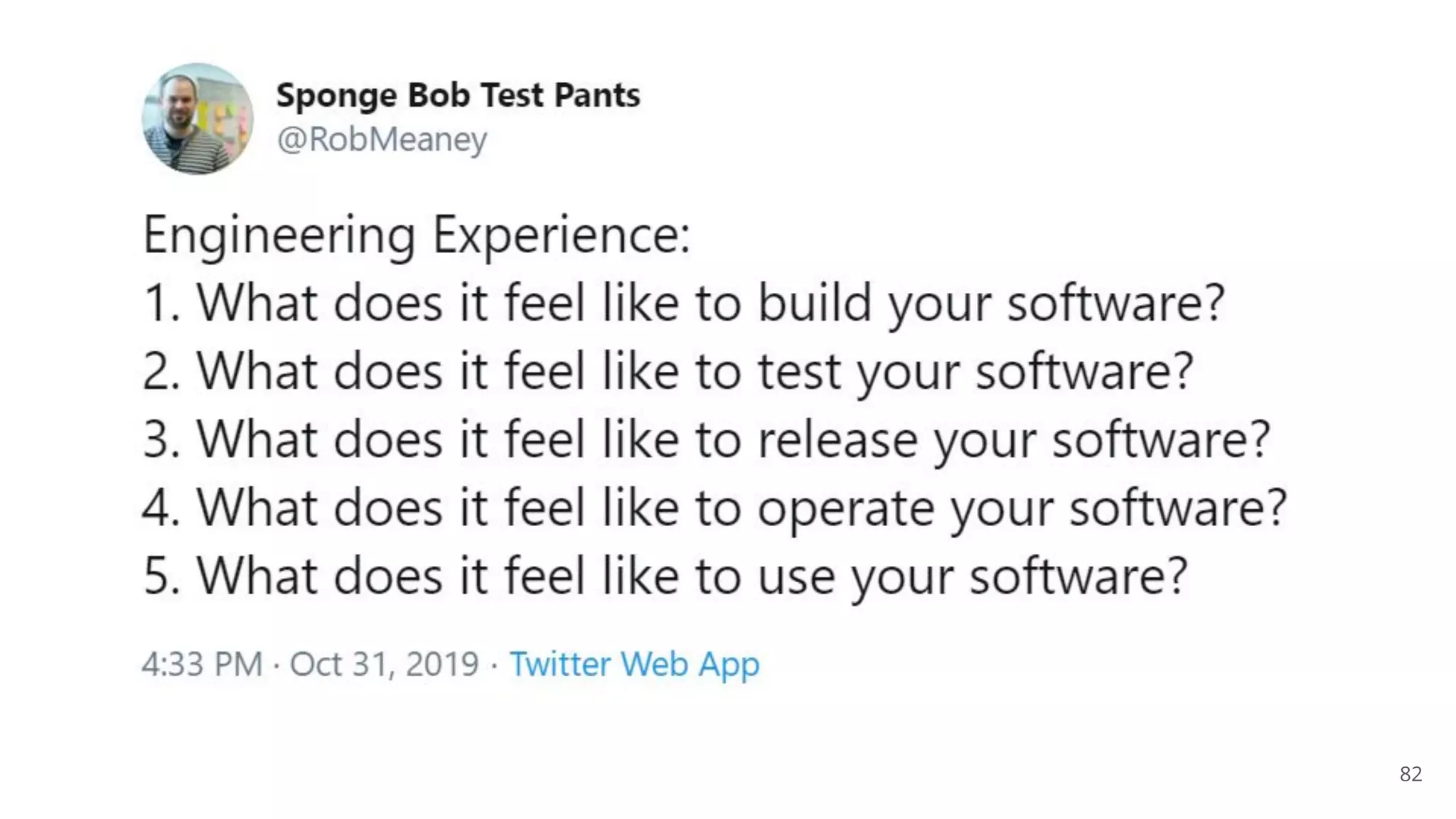Click the slide page number 82
Viewport: 1456px width, 819px height.
tap(1410, 773)
